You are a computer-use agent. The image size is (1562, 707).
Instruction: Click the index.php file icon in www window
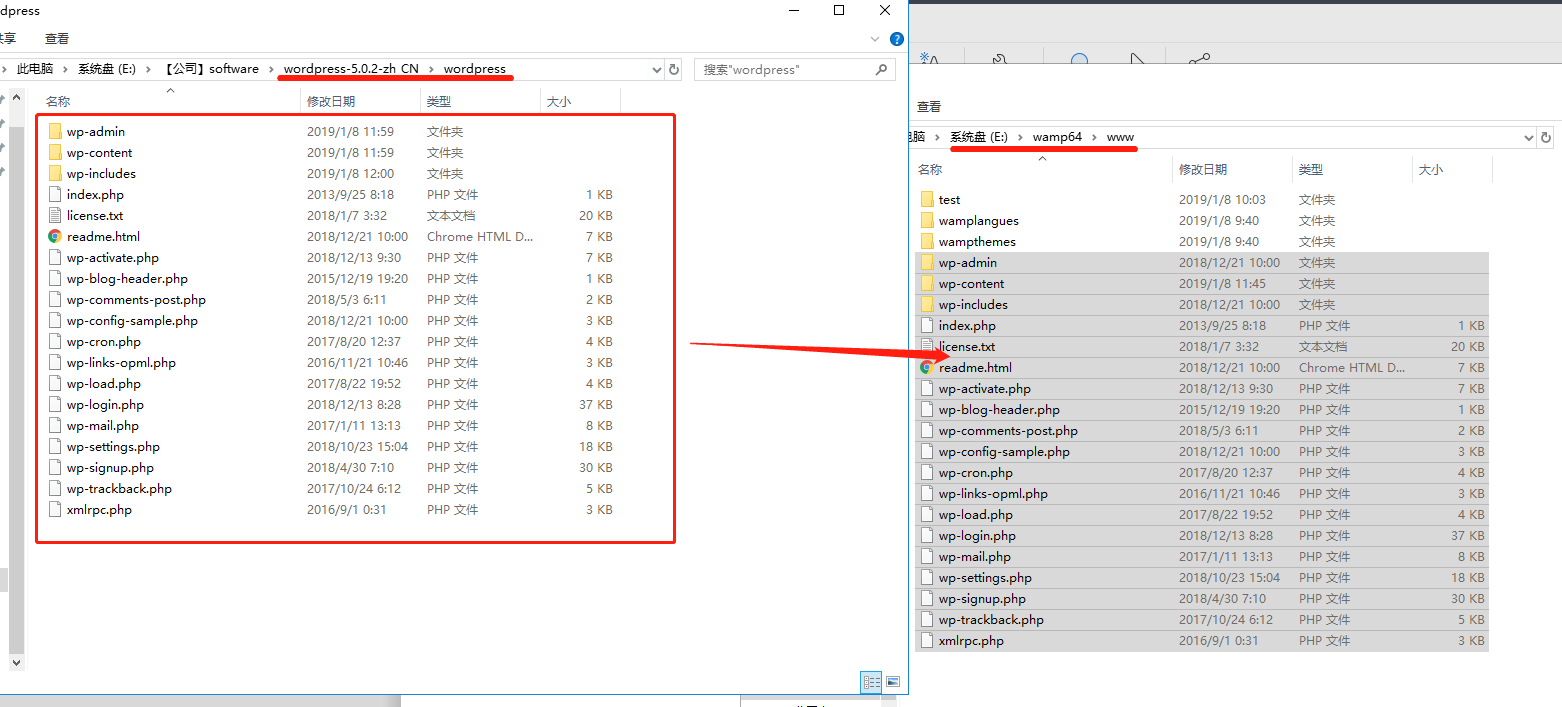(x=927, y=325)
